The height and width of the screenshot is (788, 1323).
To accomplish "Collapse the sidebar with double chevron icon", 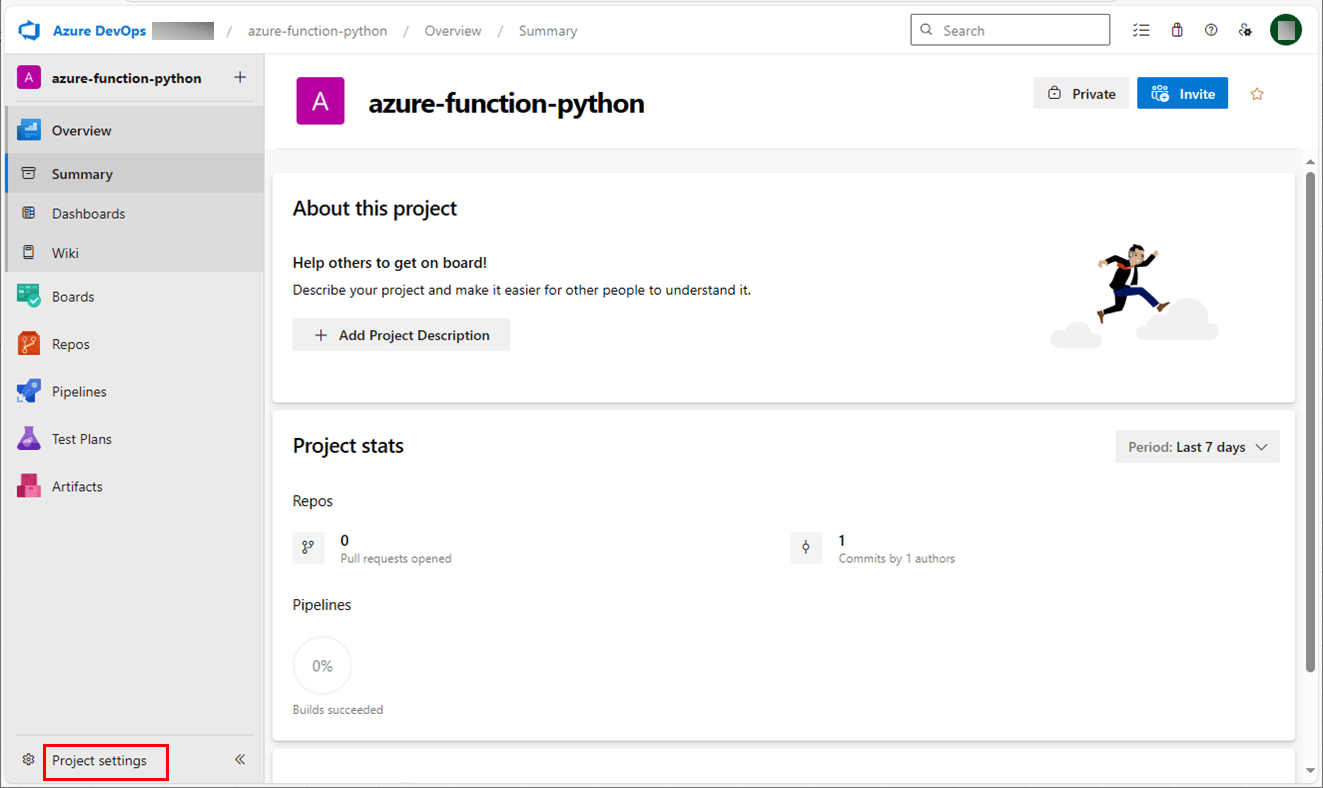I will 240,760.
